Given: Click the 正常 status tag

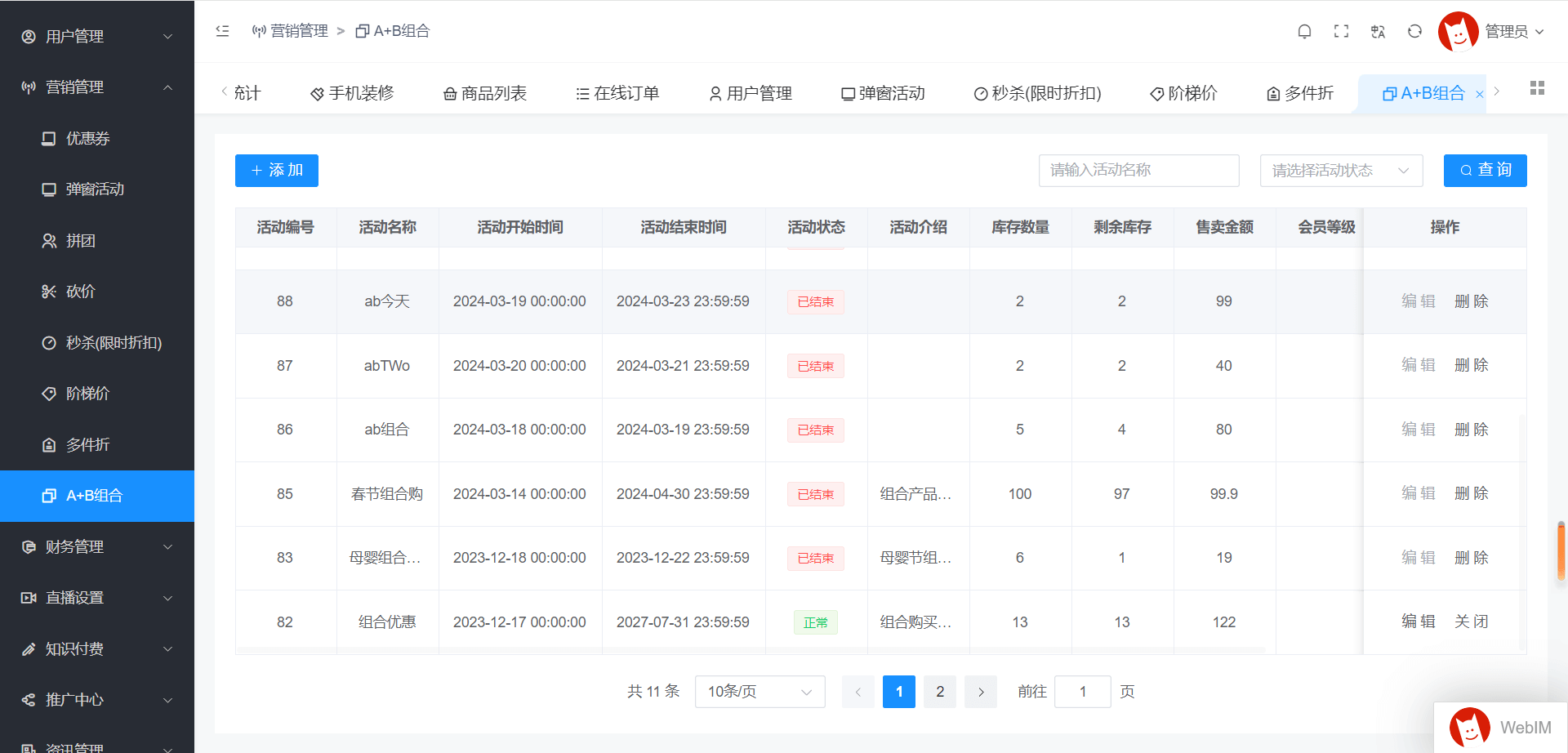Looking at the screenshot, I should point(815,622).
